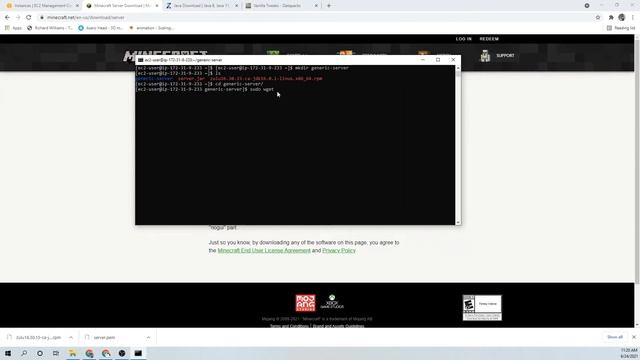Open the SUPPORT menu on Minecraft site
The width and height of the screenshot is (640, 360).
pyautogui.click(x=505, y=56)
